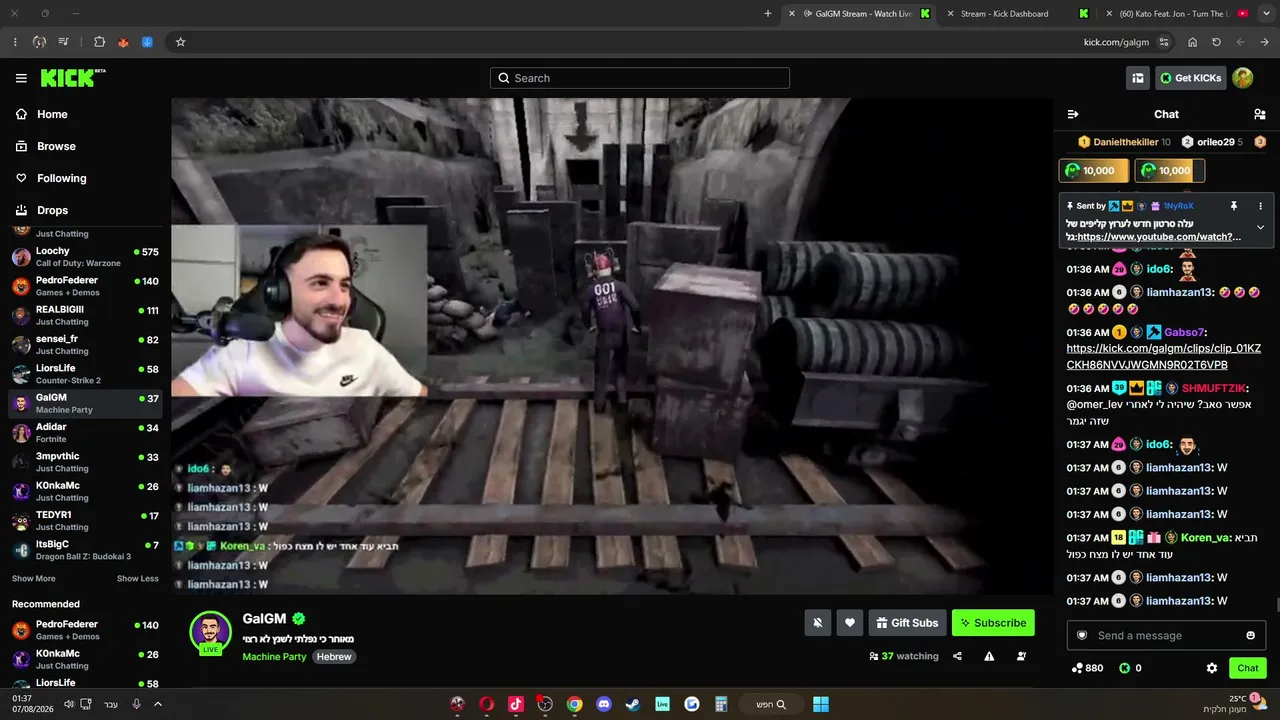
Task: View the 880 channel points balance
Action: 1087,668
